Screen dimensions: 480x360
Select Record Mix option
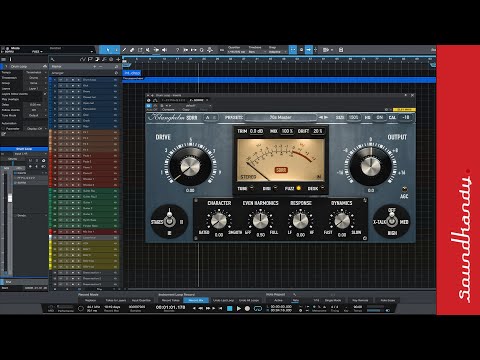click(196, 300)
